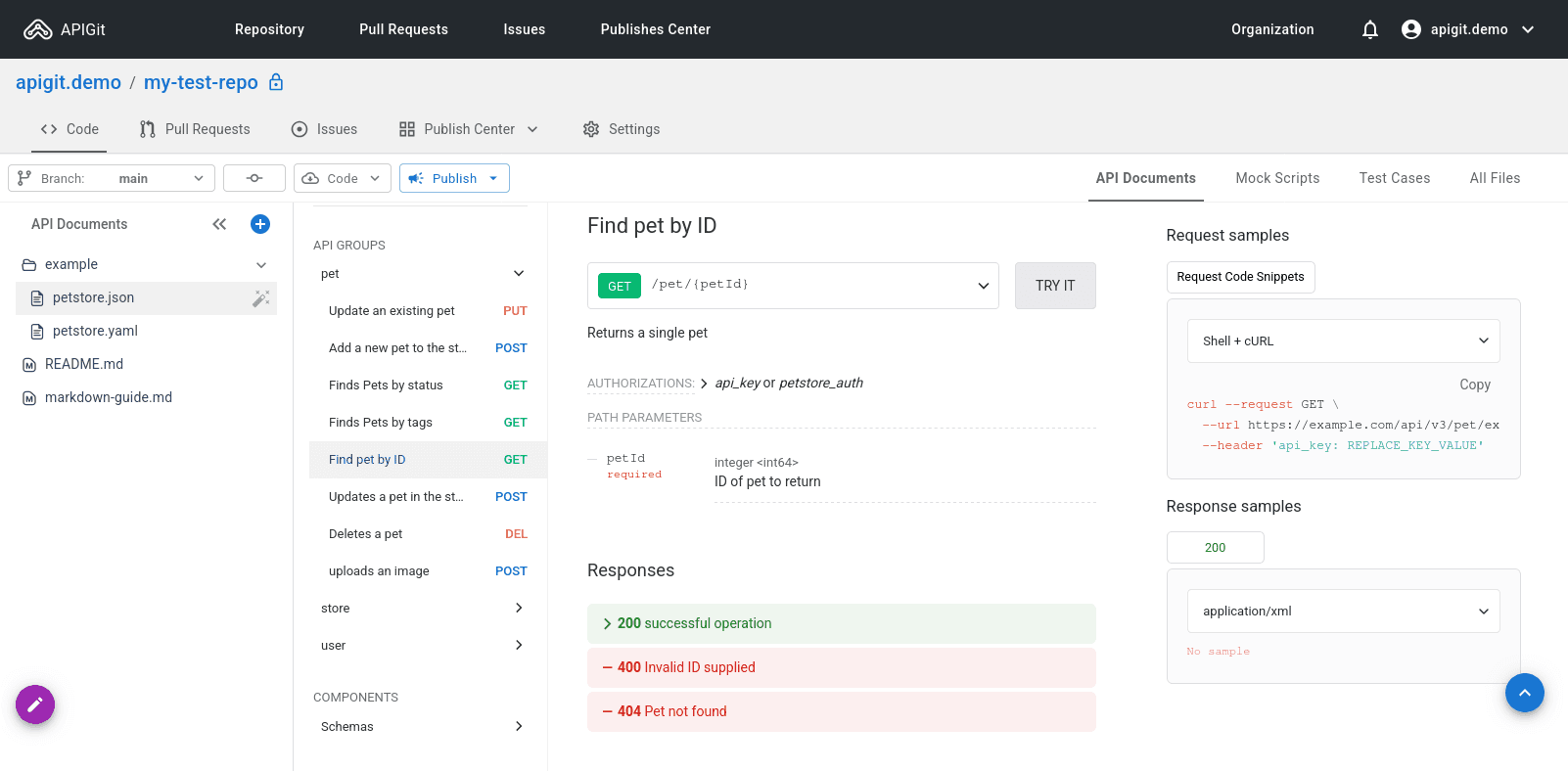This screenshot has width=1568, height=771.
Task: Click the scroll-to-top arrow button
Action: click(1524, 693)
